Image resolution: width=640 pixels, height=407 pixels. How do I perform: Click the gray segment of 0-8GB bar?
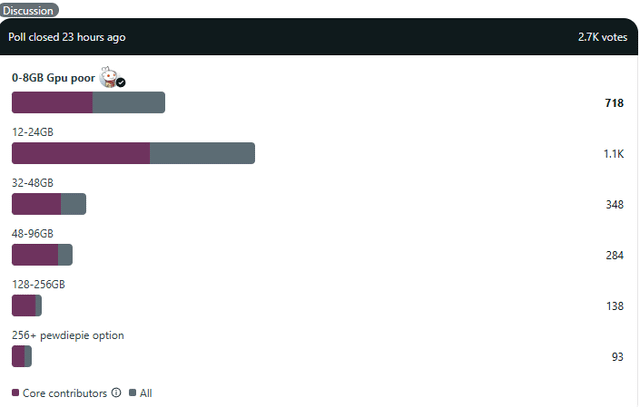point(129,102)
